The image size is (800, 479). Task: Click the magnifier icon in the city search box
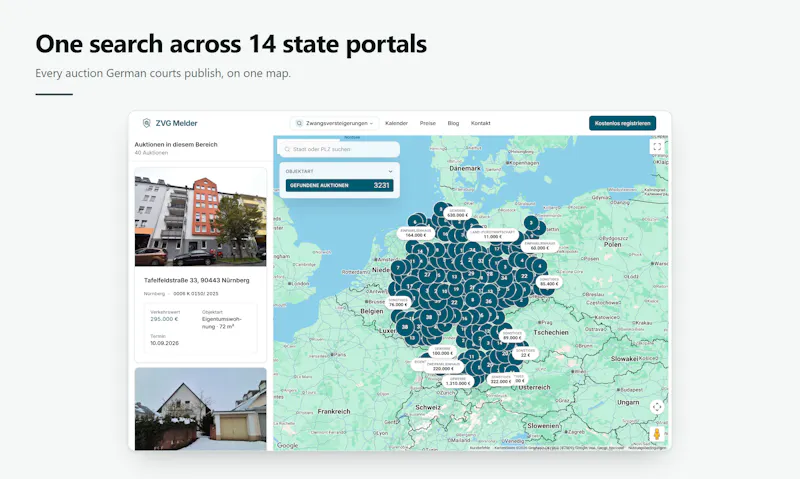[x=287, y=149]
